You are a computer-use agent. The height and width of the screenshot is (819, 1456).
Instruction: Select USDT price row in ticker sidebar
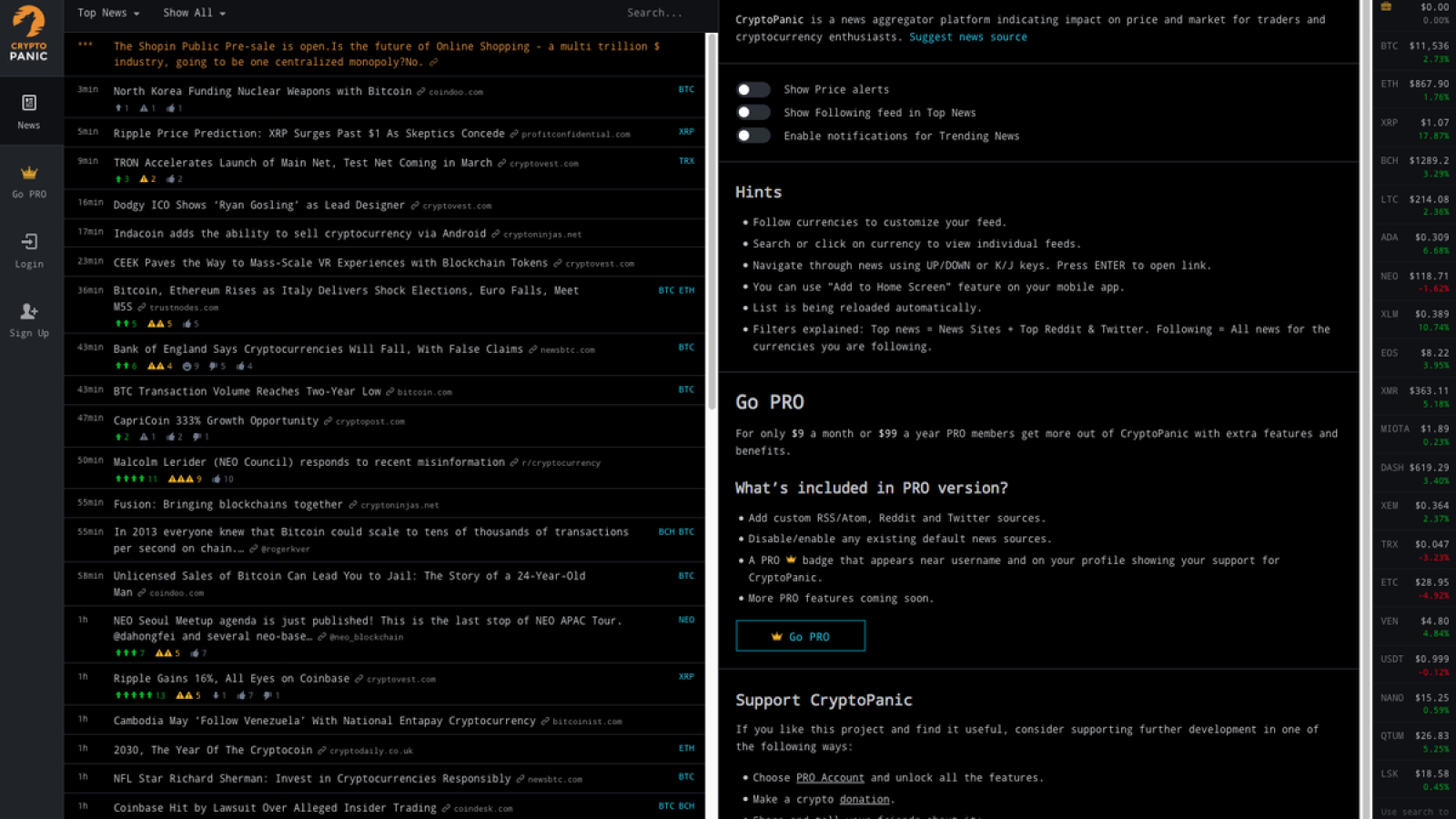click(1414, 665)
